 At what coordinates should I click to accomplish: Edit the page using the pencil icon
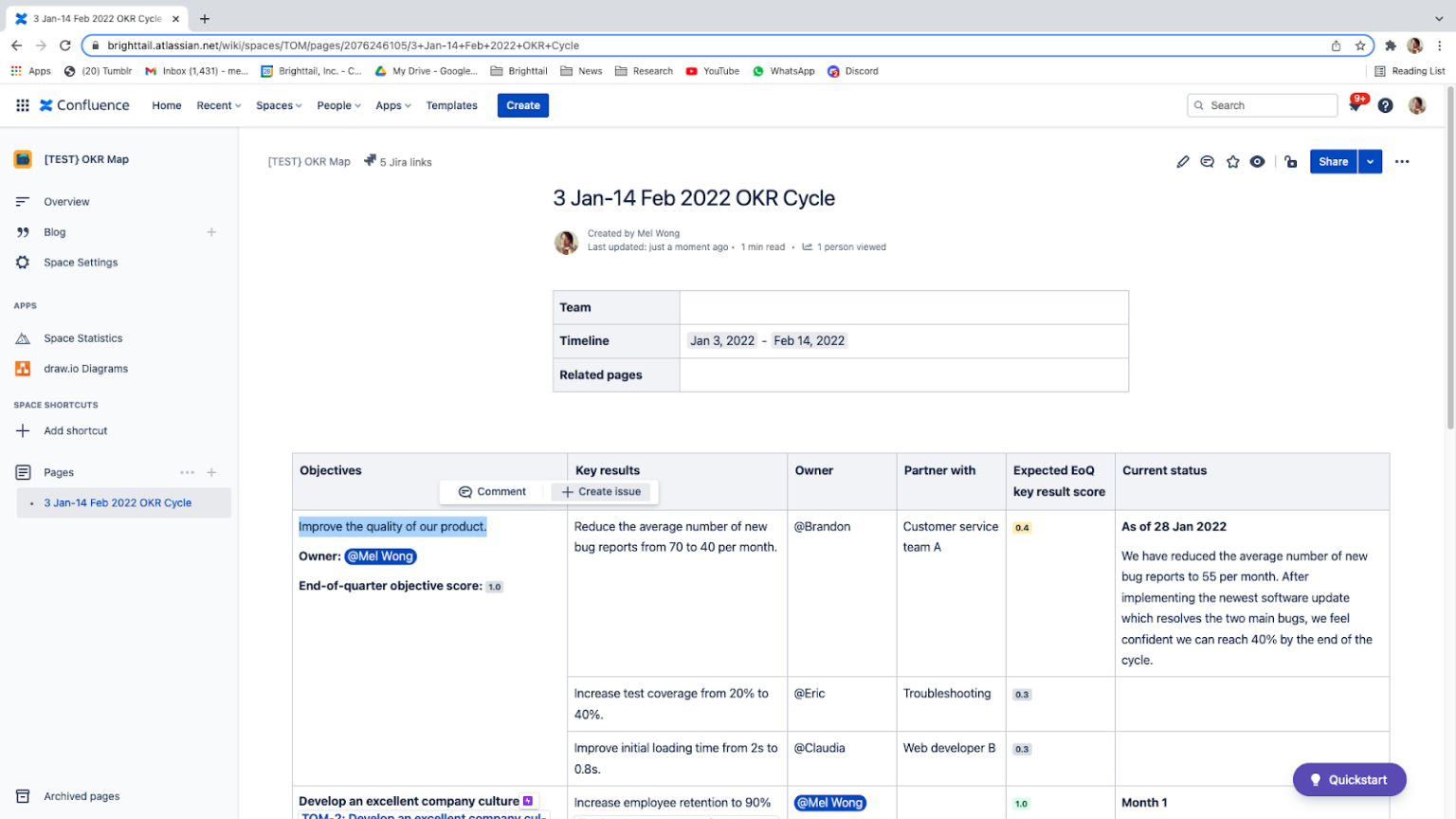pyautogui.click(x=1182, y=161)
